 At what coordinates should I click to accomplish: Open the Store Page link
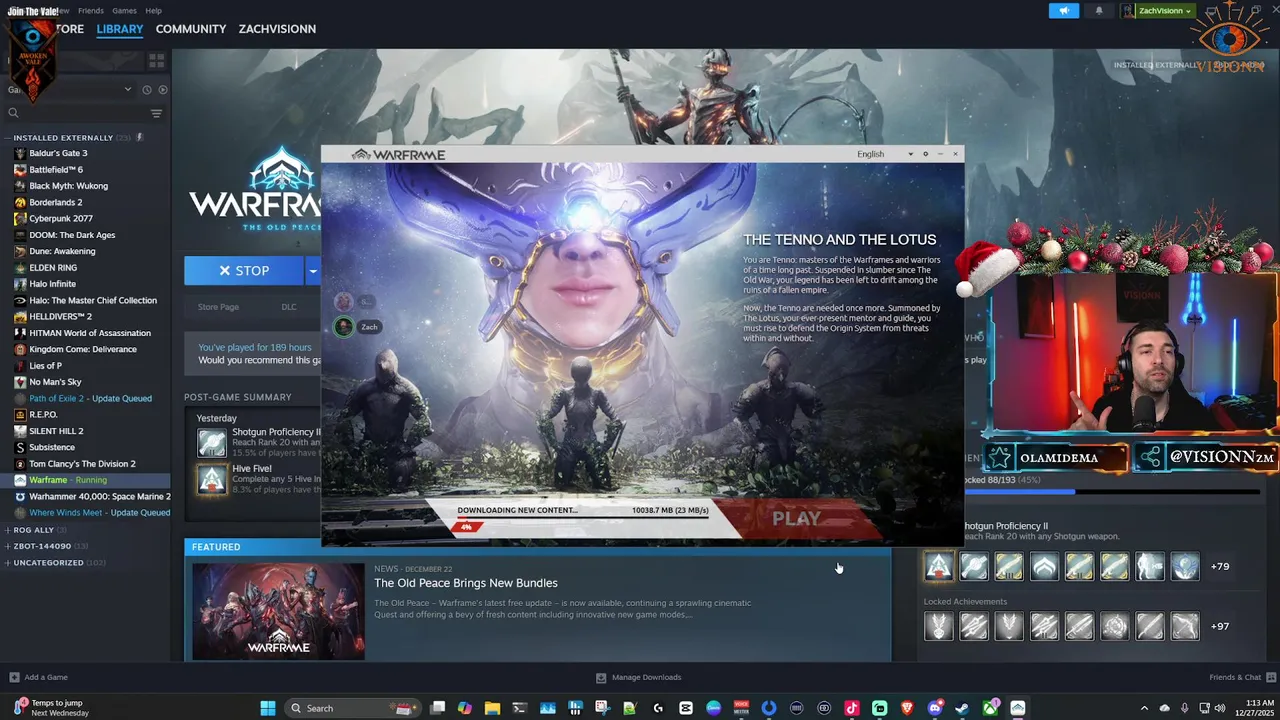tap(218, 307)
